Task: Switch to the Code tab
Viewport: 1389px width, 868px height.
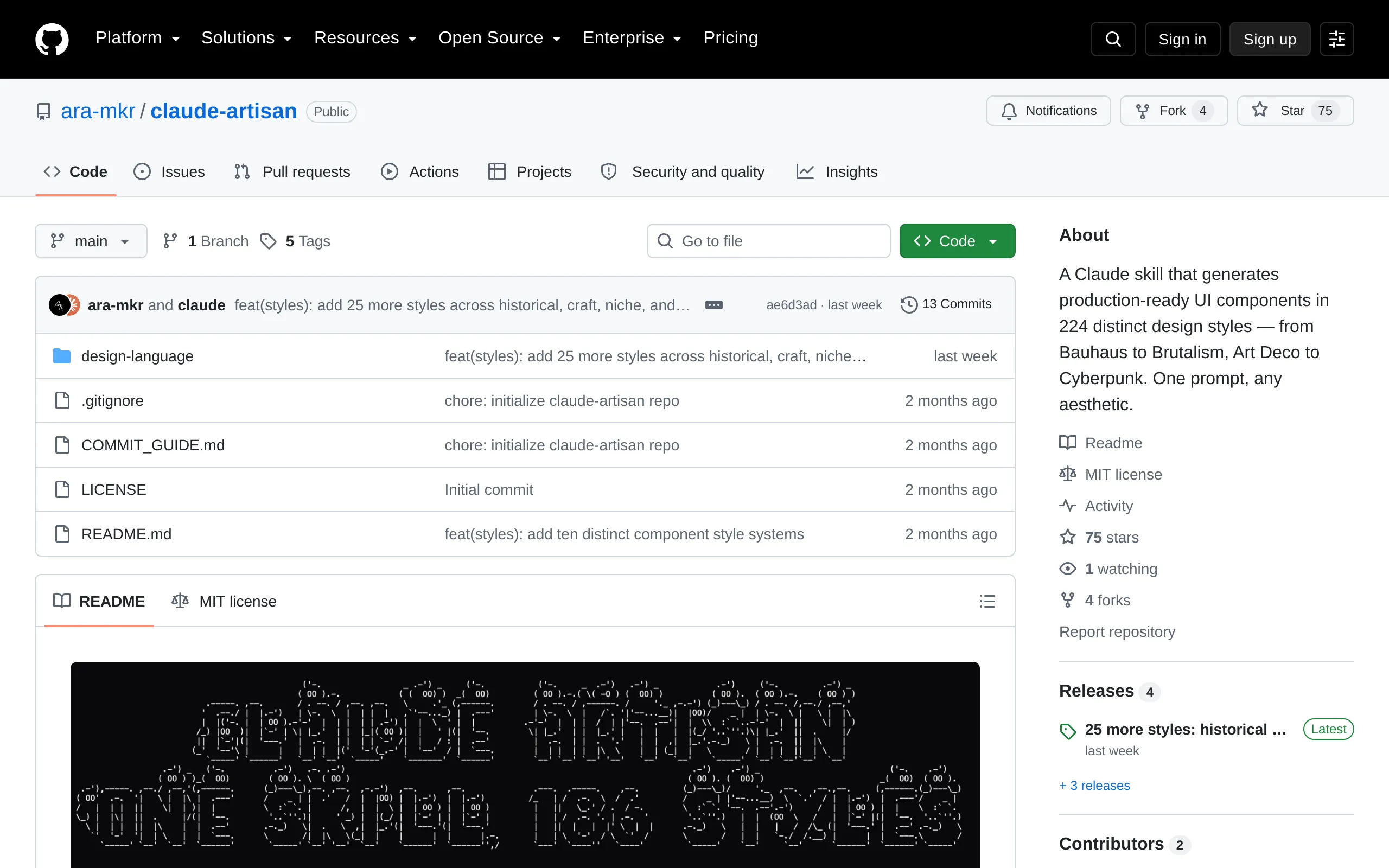Action: click(76, 171)
